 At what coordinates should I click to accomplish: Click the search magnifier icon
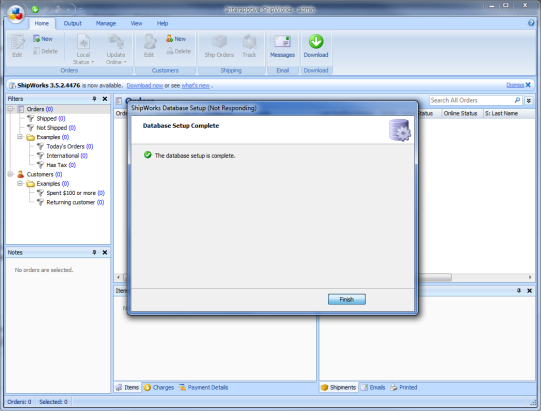click(x=517, y=100)
